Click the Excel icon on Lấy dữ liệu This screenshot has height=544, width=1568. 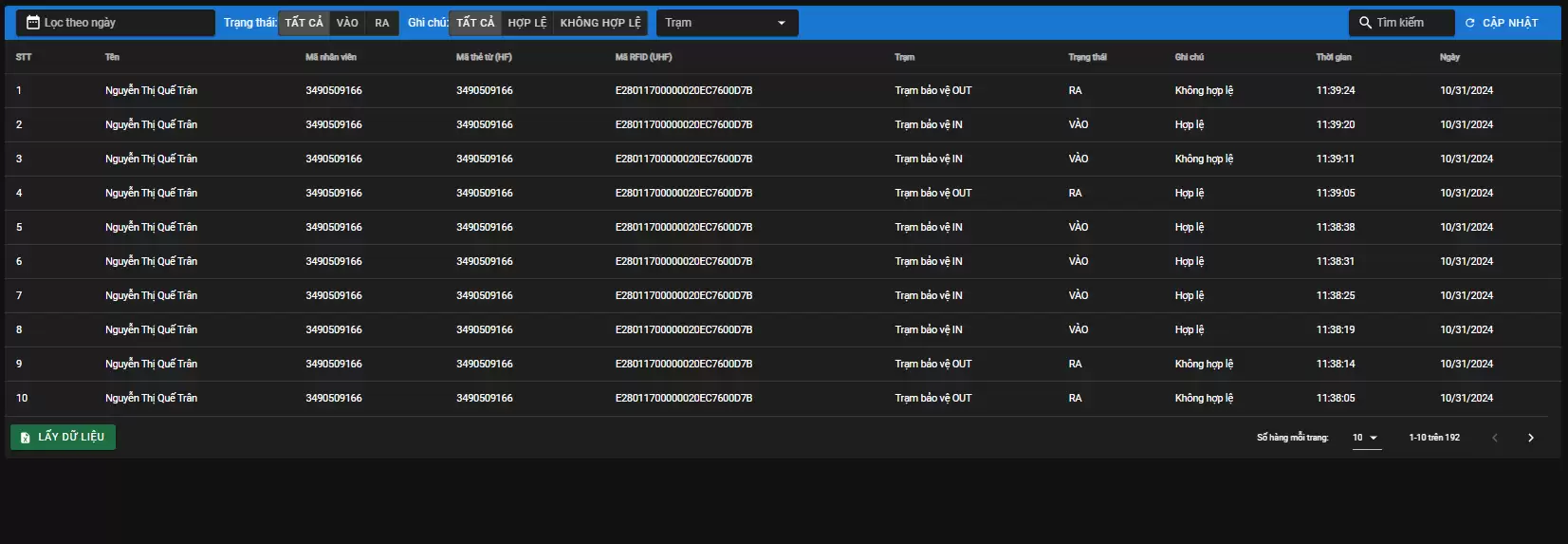[26, 438]
